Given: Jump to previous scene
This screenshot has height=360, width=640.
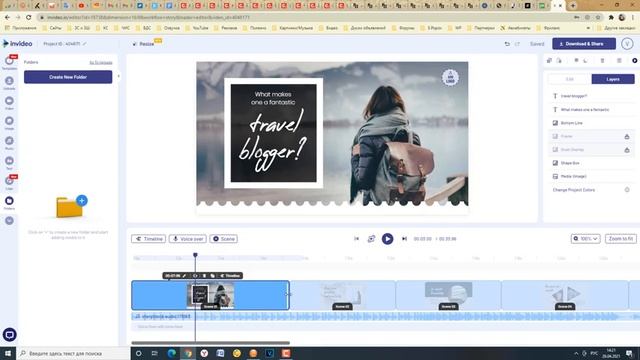Looking at the screenshot, I should 356,239.
